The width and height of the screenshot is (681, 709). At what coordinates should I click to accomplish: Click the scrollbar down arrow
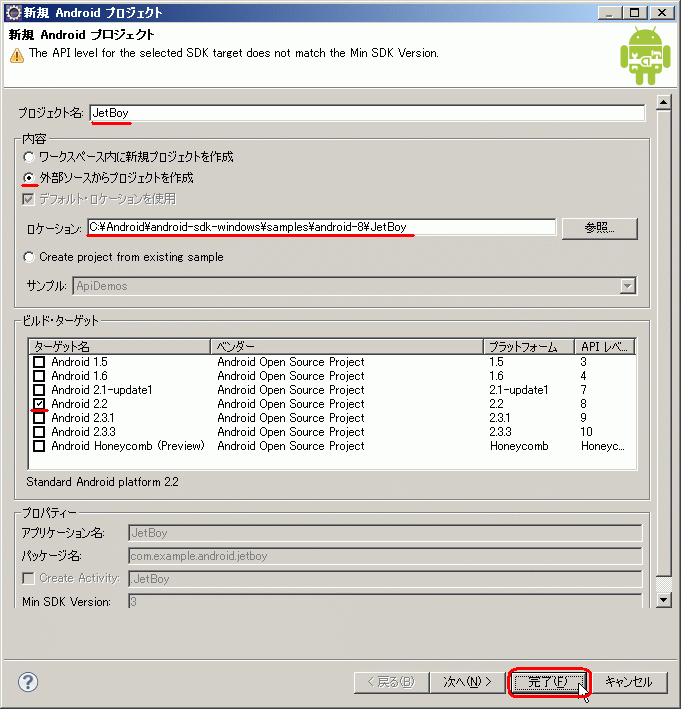click(663, 600)
